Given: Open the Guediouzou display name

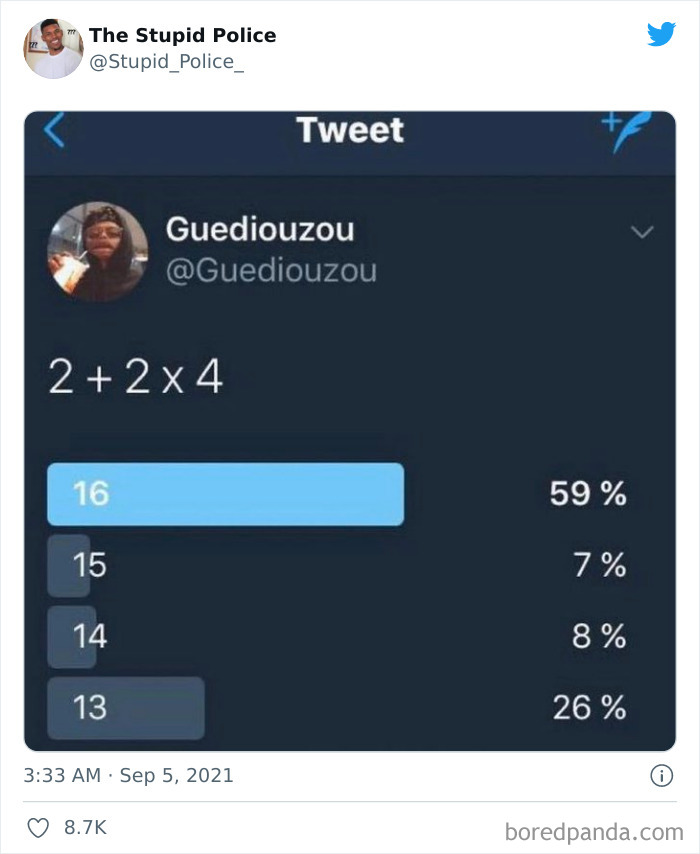Looking at the screenshot, I should pyautogui.click(x=259, y=229).
